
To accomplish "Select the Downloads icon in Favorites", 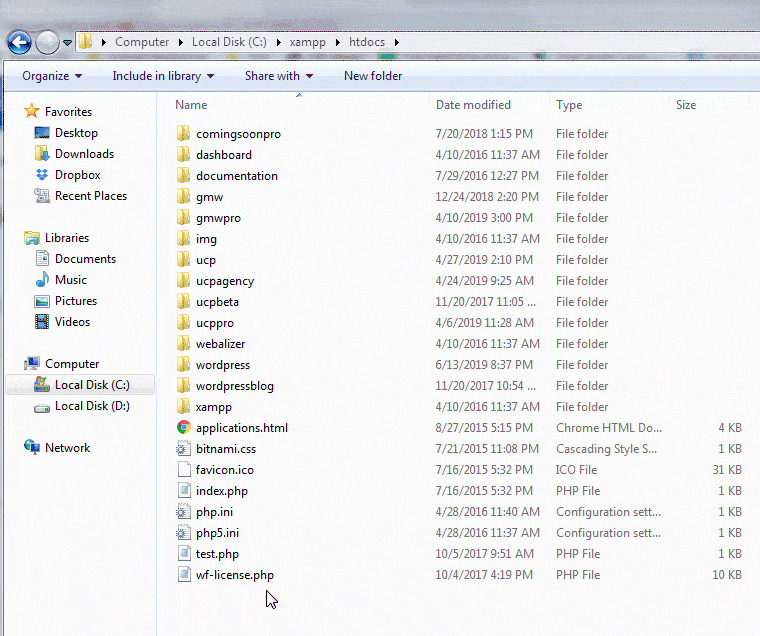I will point(42,154).
